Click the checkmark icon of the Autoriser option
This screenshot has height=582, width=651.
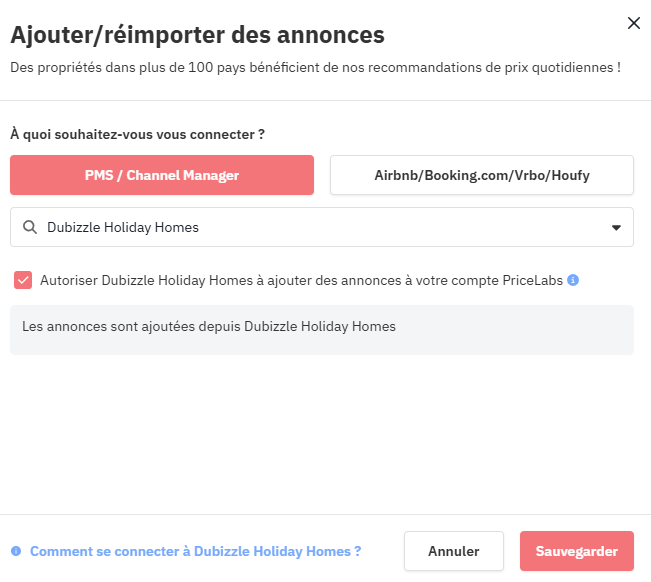(23, 280)
